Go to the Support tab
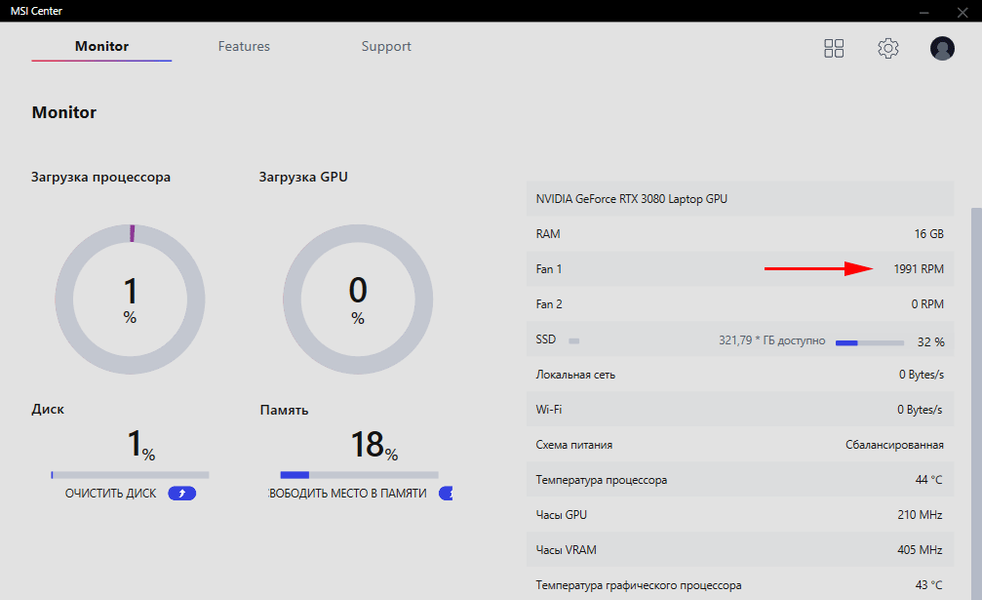 [386, 47]
